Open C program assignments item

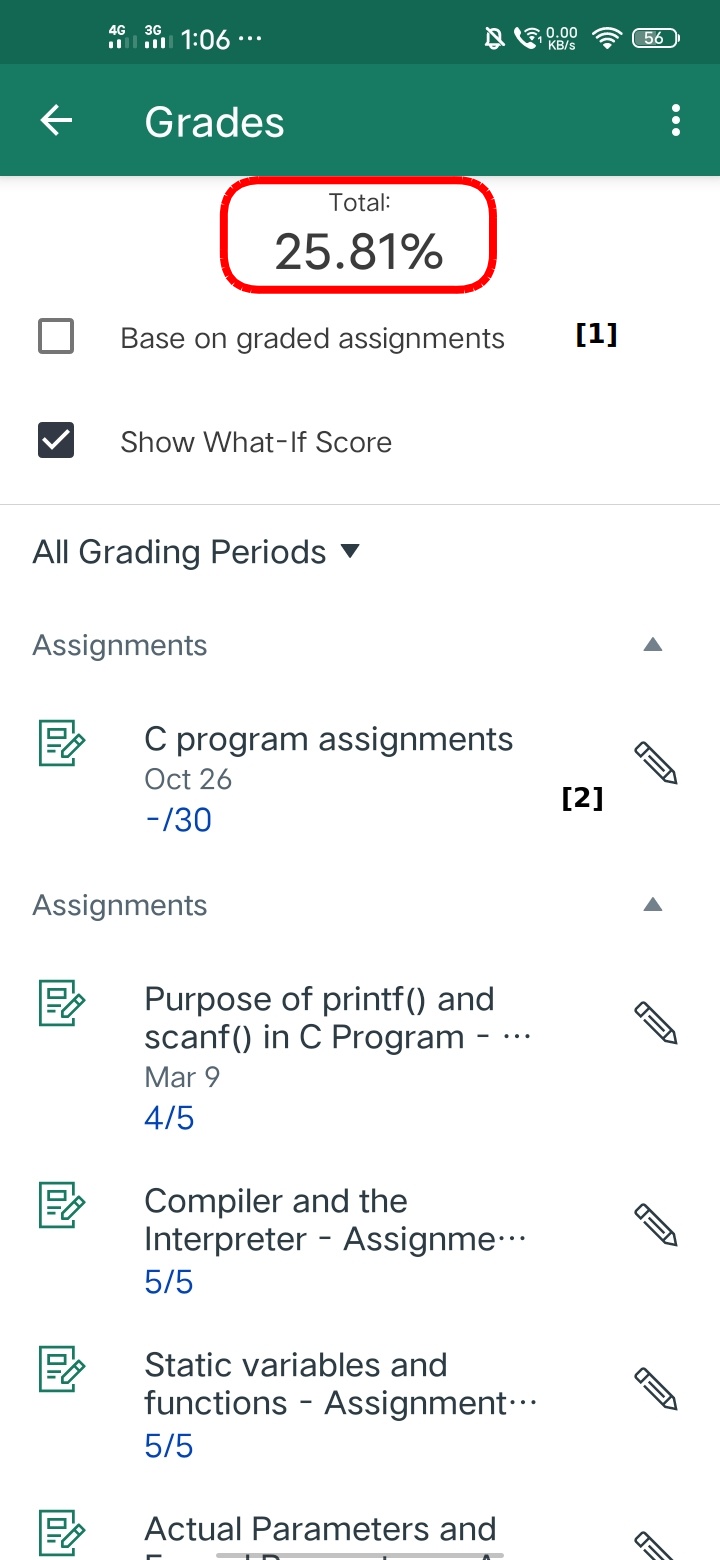(328, 740)
